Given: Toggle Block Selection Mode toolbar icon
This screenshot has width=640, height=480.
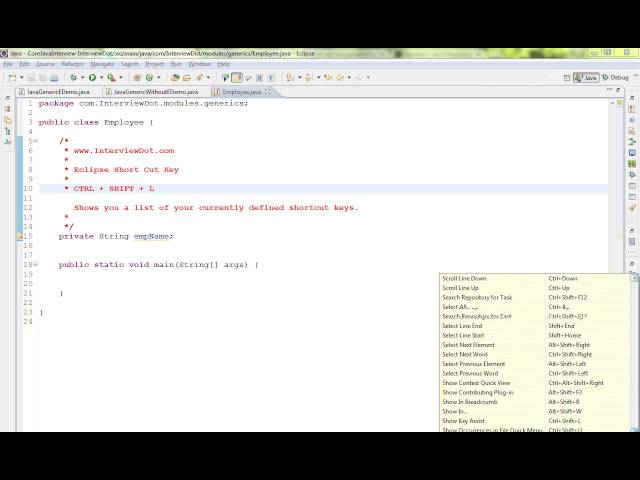Looking at the screenshot, I should 260,78.
